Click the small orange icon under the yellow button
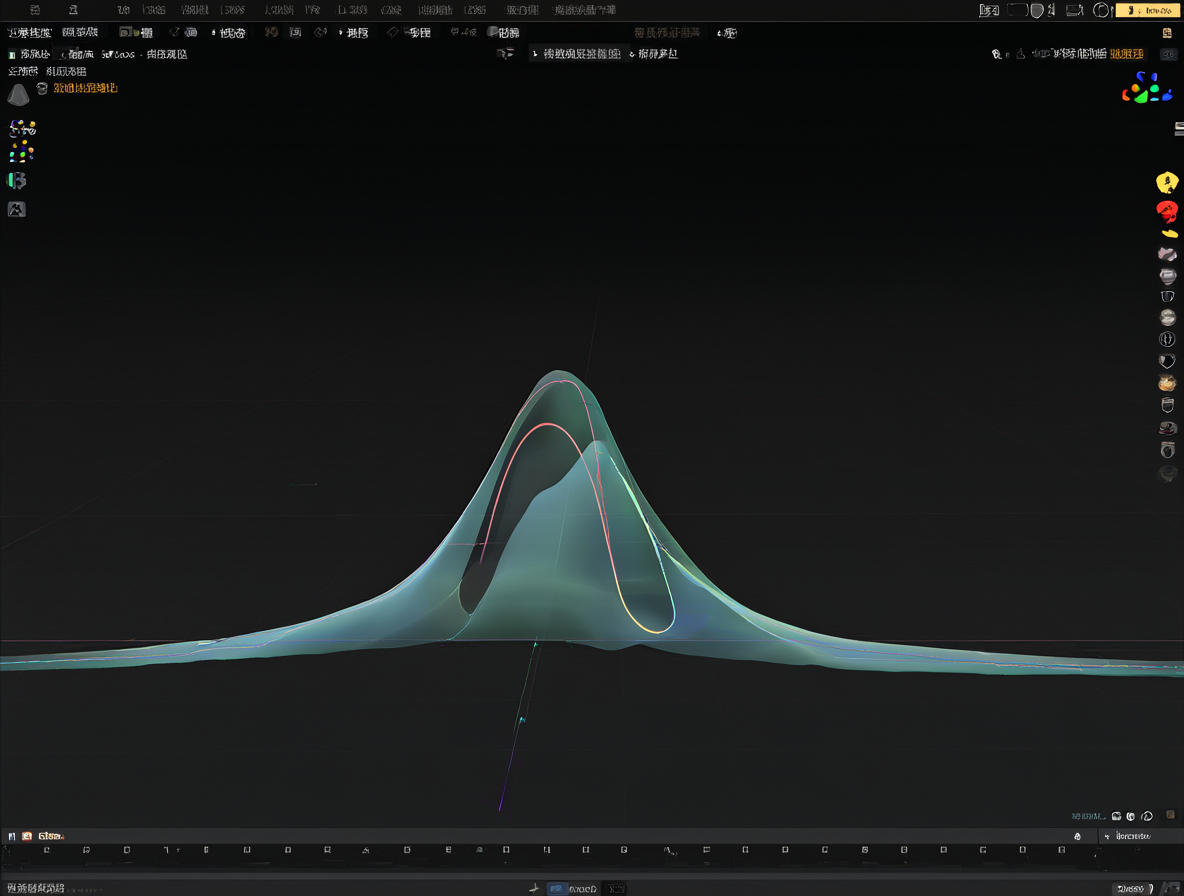Viewport: 1184px width, 896px height. [x=1167, y=32]
